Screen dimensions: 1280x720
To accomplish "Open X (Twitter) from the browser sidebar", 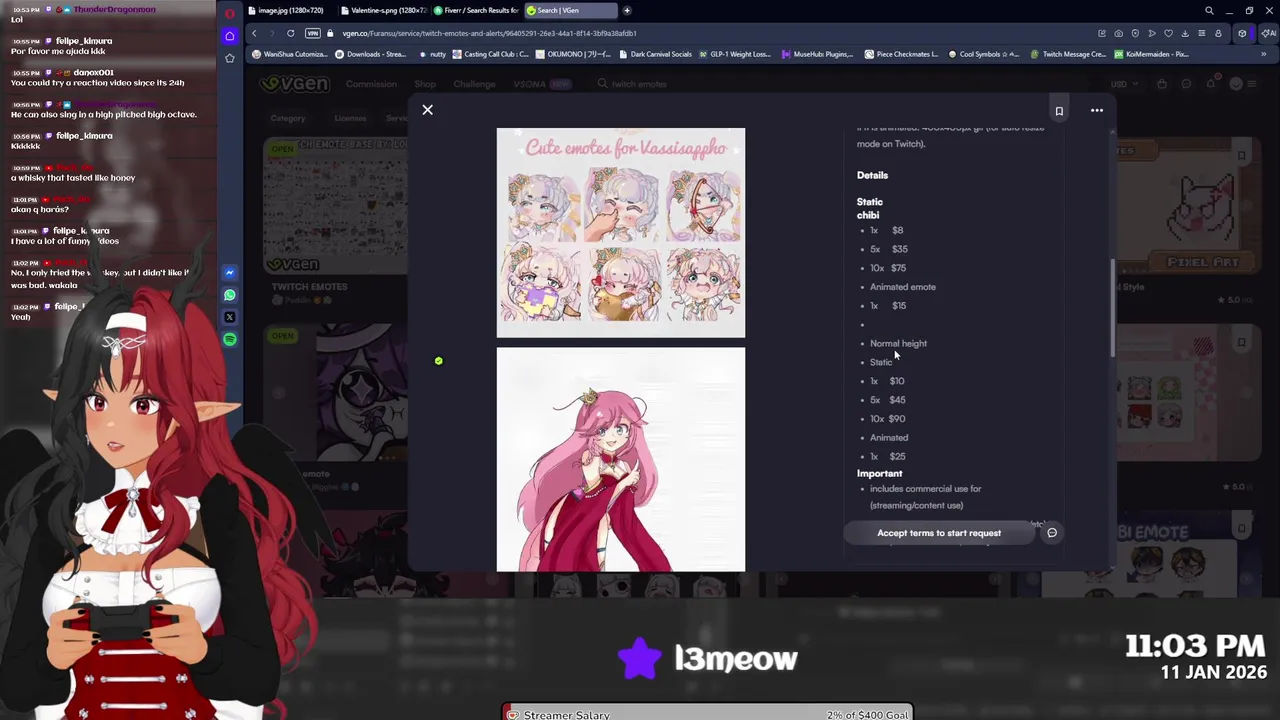I will (x=229, y=317).
